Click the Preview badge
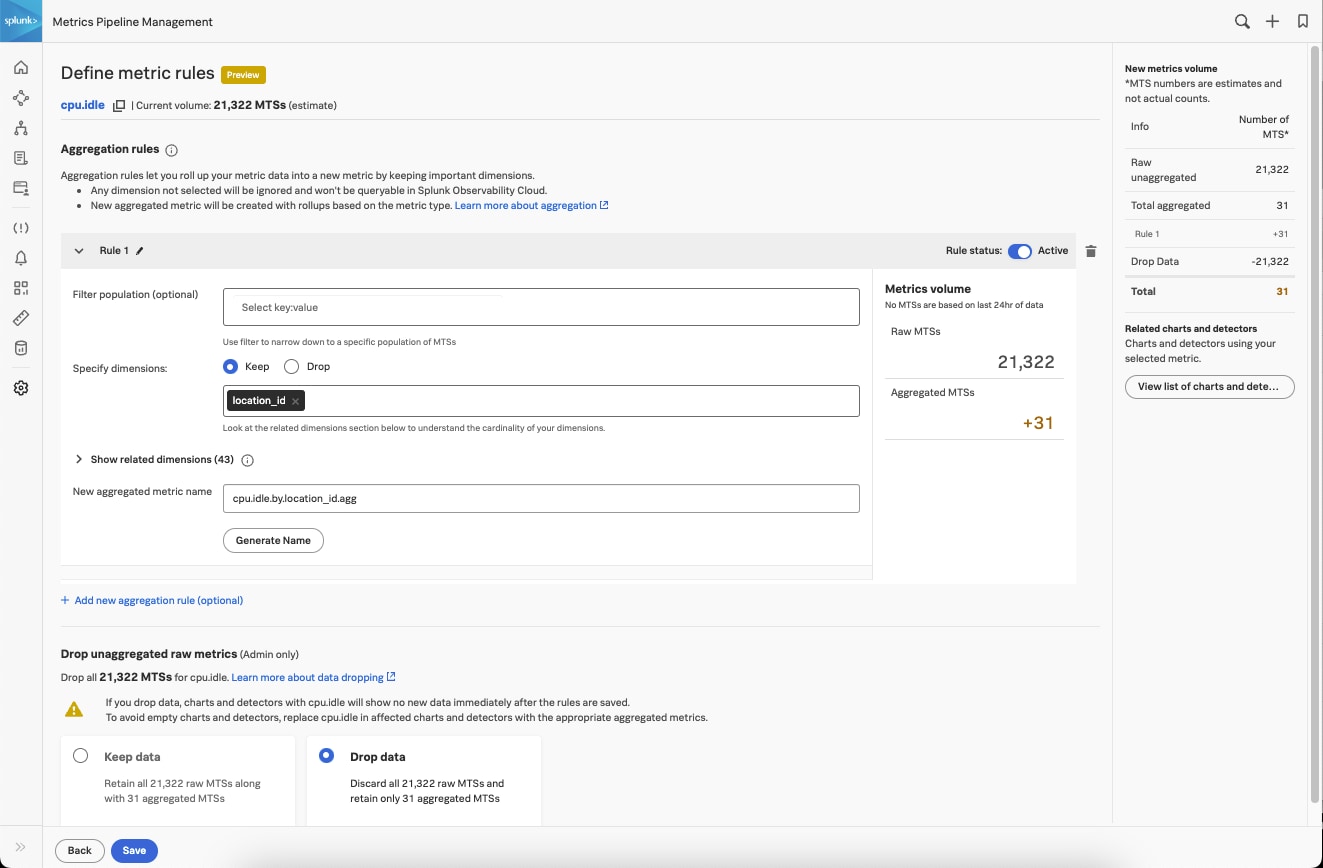 click(243, 75)
